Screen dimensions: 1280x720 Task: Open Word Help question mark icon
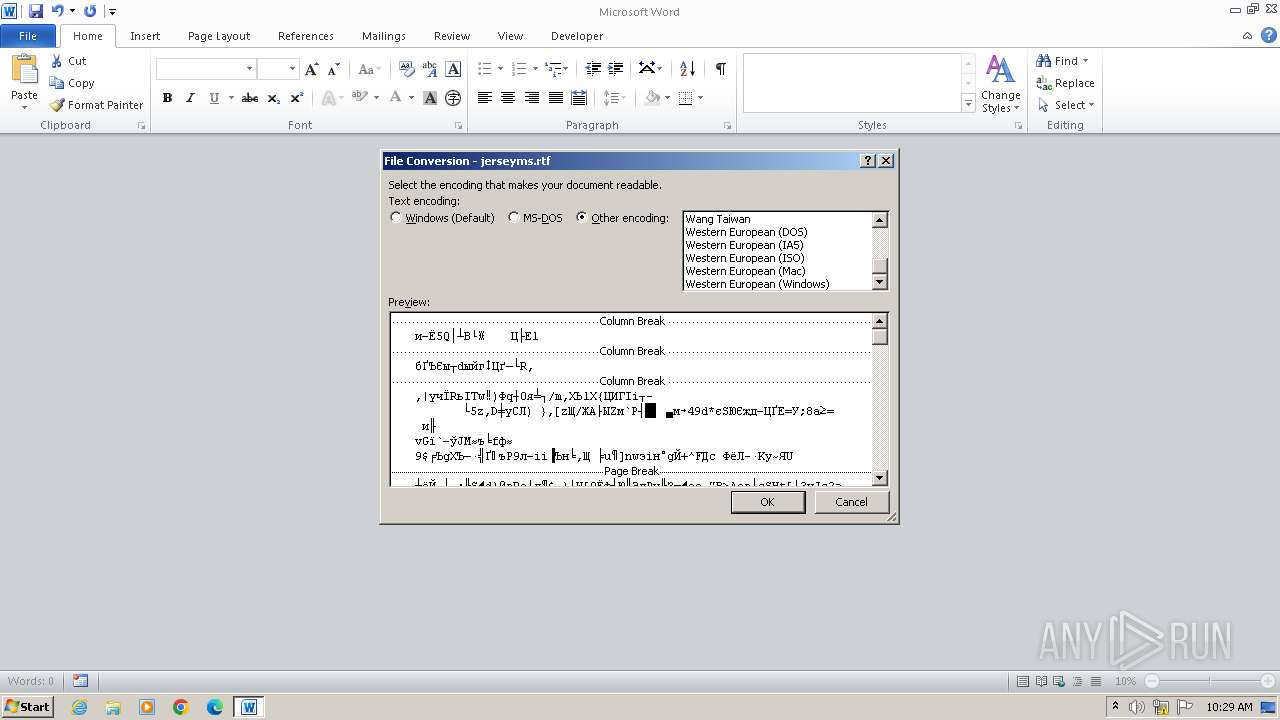tap(1268, 36)
